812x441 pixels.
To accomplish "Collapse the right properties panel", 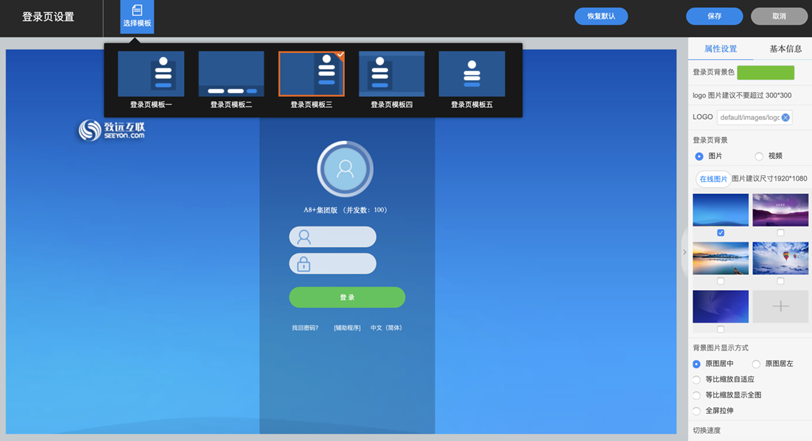I will coord(685,252).
